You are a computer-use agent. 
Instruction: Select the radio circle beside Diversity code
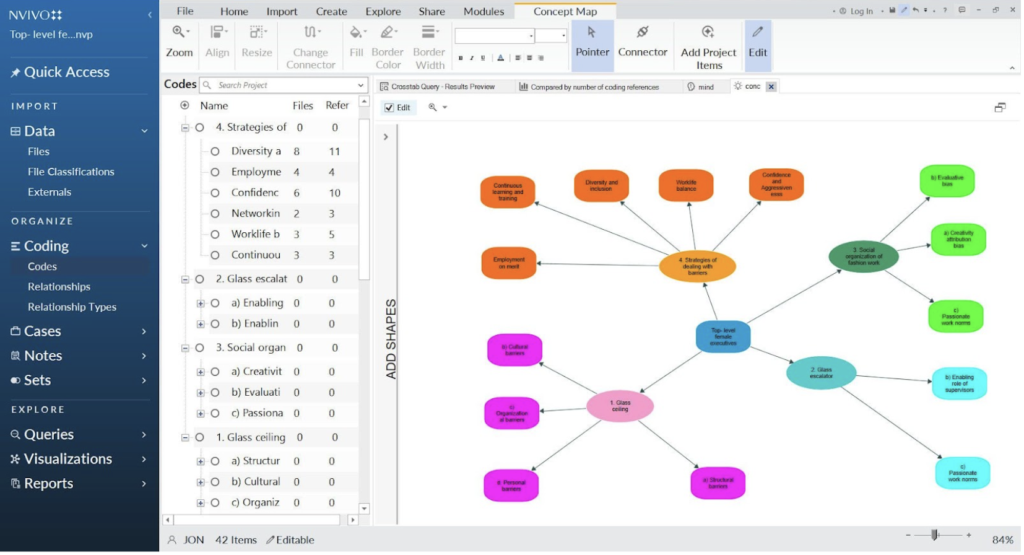click(x=215, y=151)
